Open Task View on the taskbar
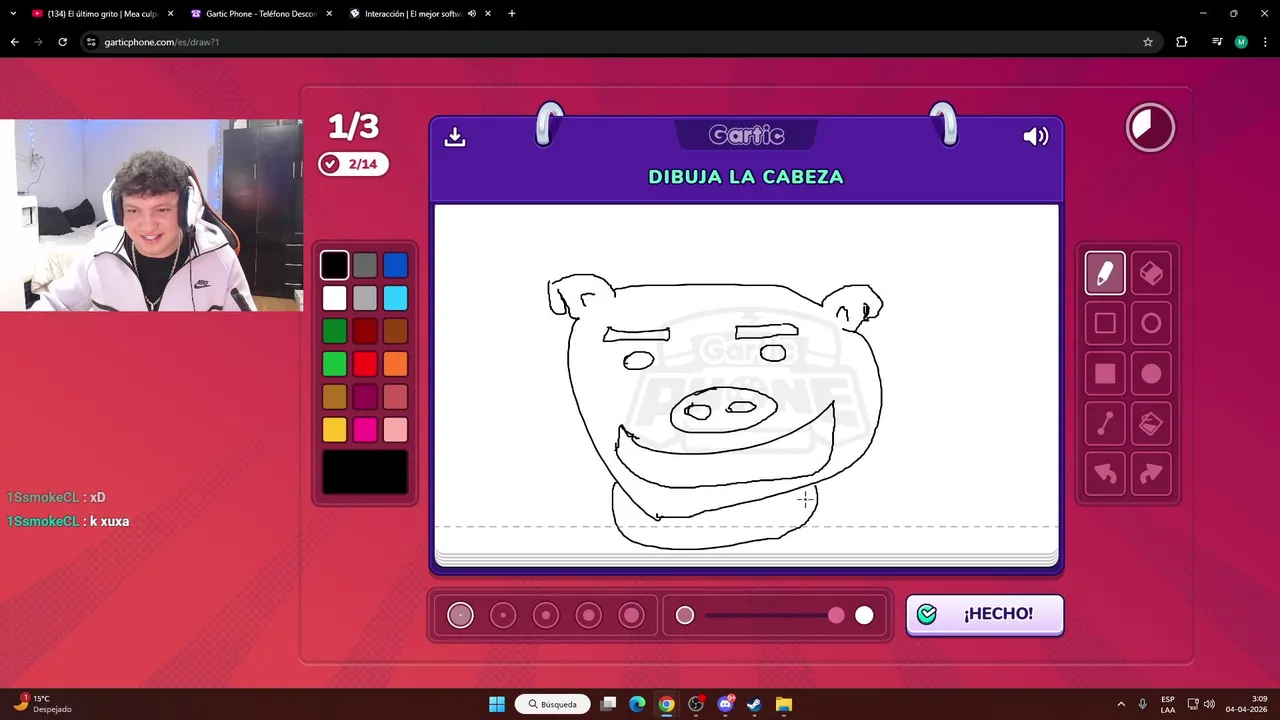Image resolution: width=1280 pixels, height=720 pixels. click(x=608, y=704)
